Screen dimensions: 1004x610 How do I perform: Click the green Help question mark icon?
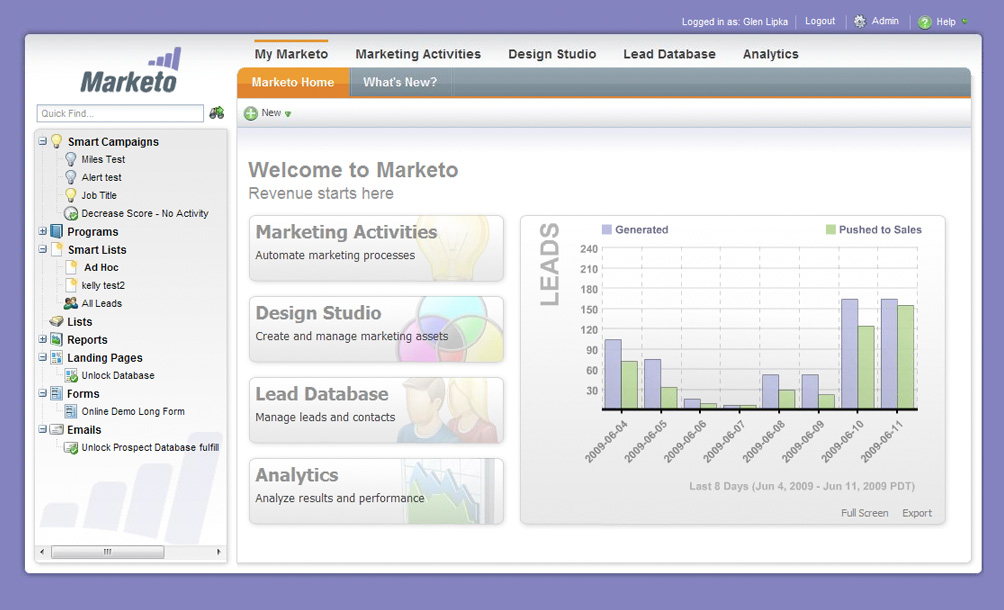[925, 22]
